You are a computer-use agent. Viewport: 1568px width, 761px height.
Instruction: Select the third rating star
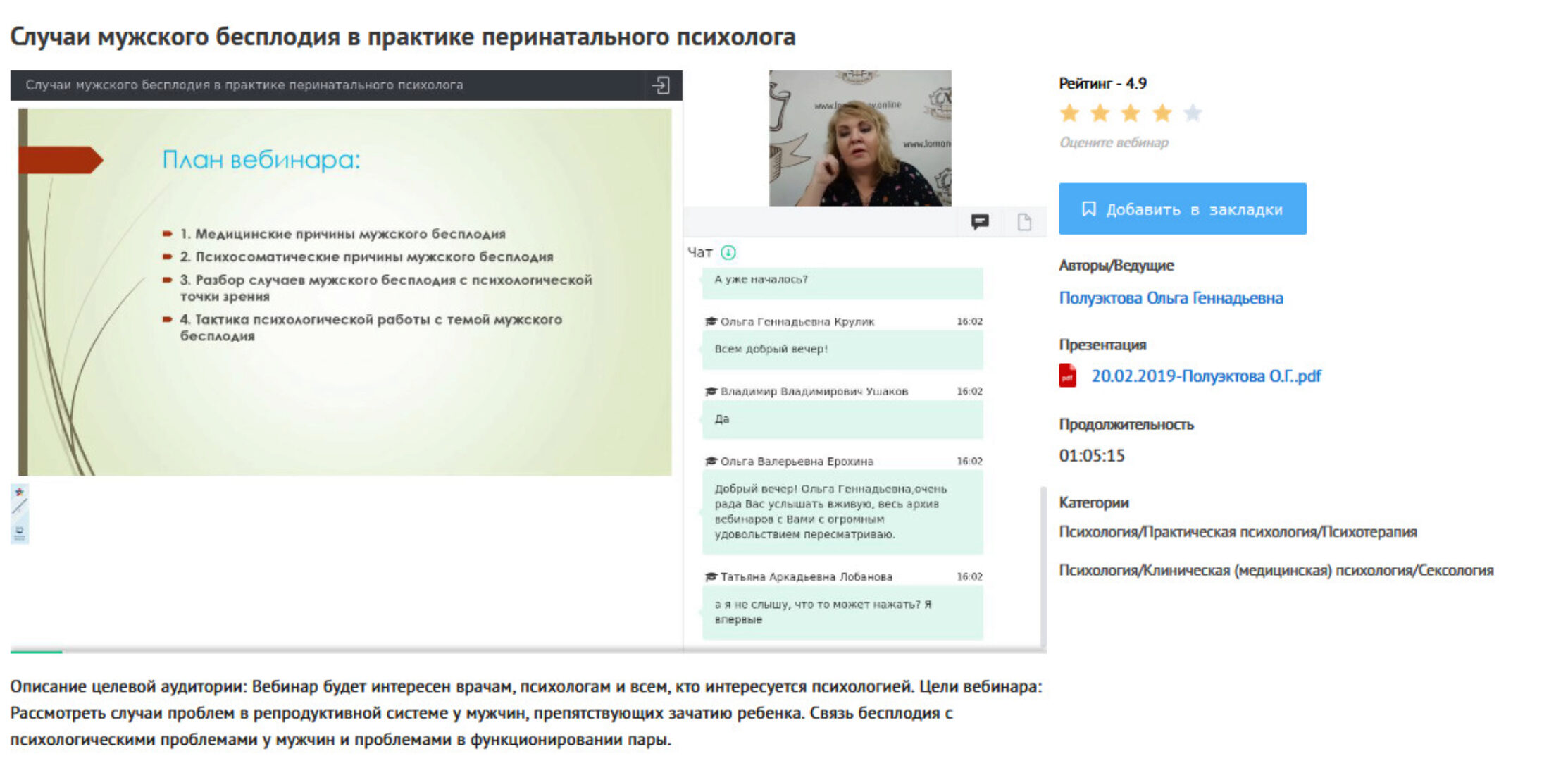coord(1130,113)
